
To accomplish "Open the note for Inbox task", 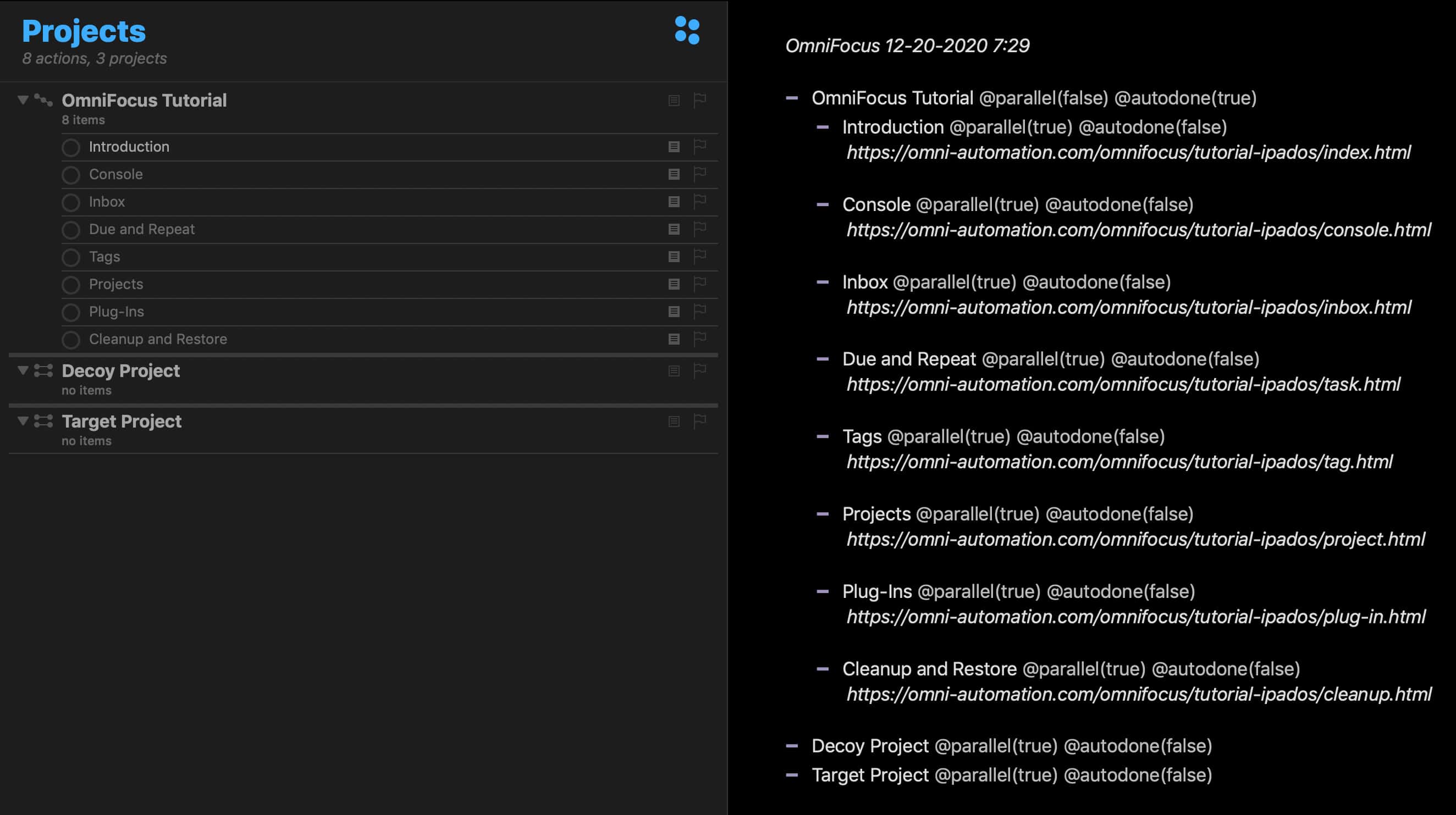I will pyautogui.click(x=674, y=202).
